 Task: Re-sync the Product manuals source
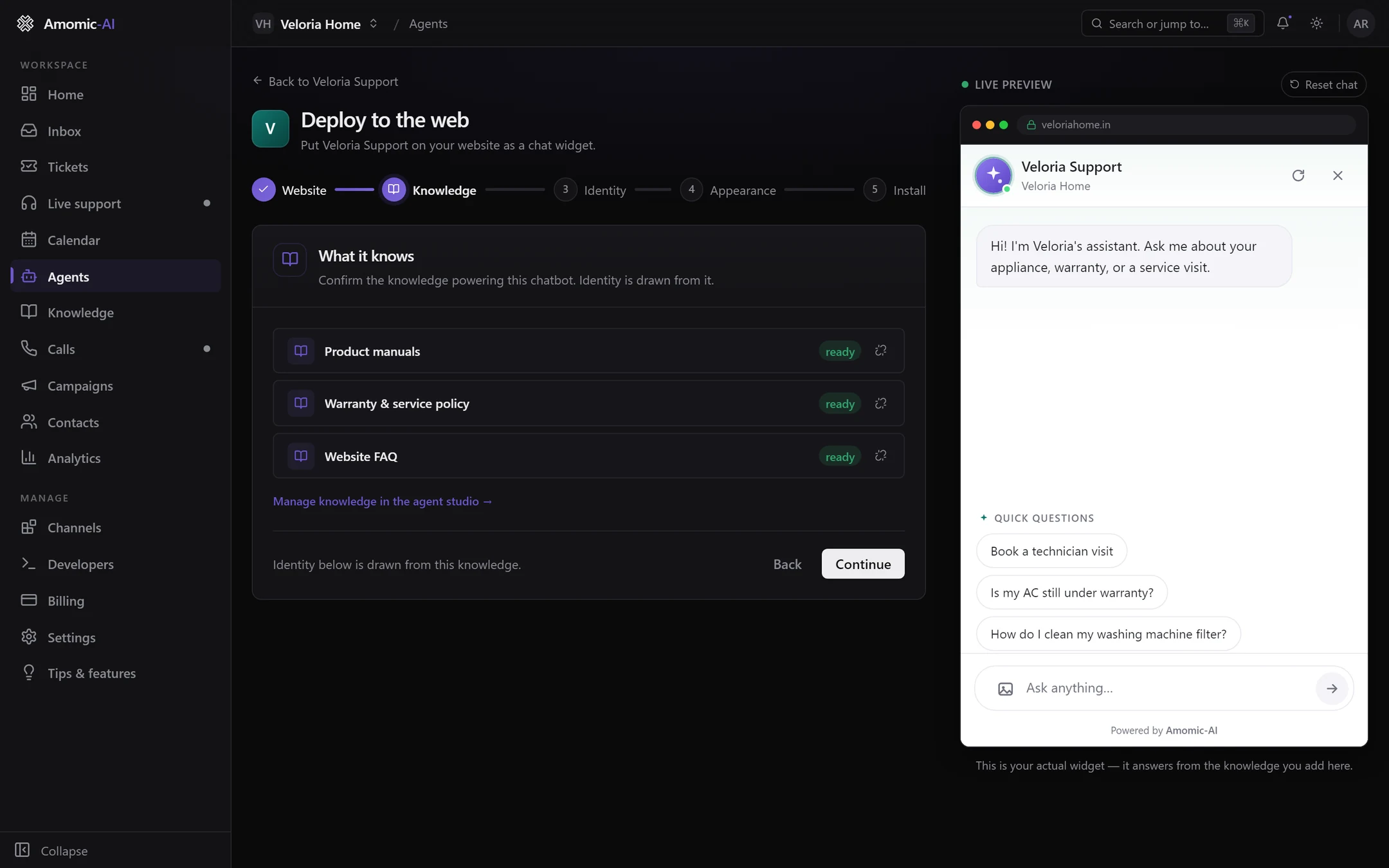(881, 350)
